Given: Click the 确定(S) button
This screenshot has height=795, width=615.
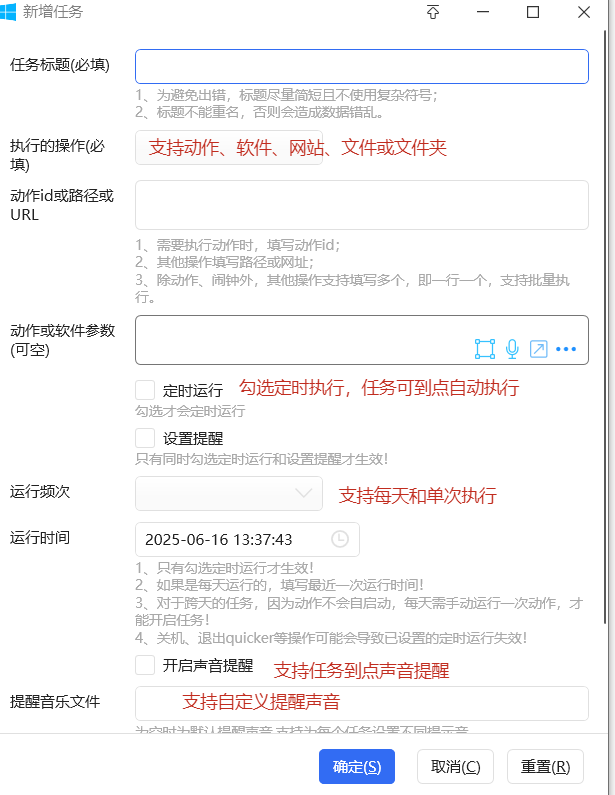Looking at the screenshot, I should 357,767.
